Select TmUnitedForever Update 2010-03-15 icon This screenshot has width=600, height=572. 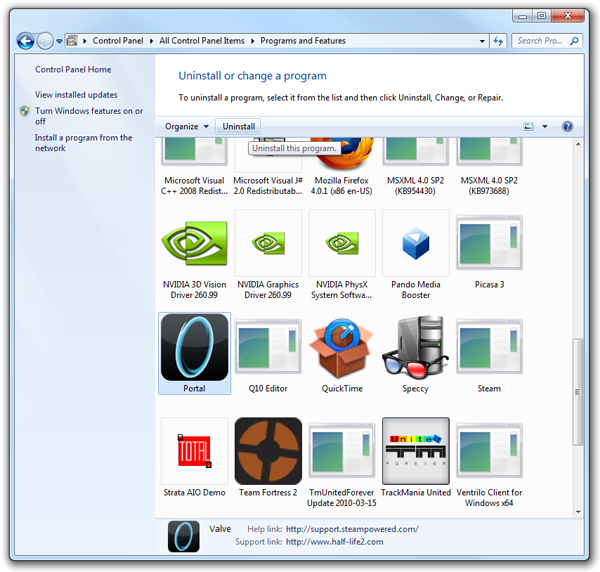tap(342, 451)
